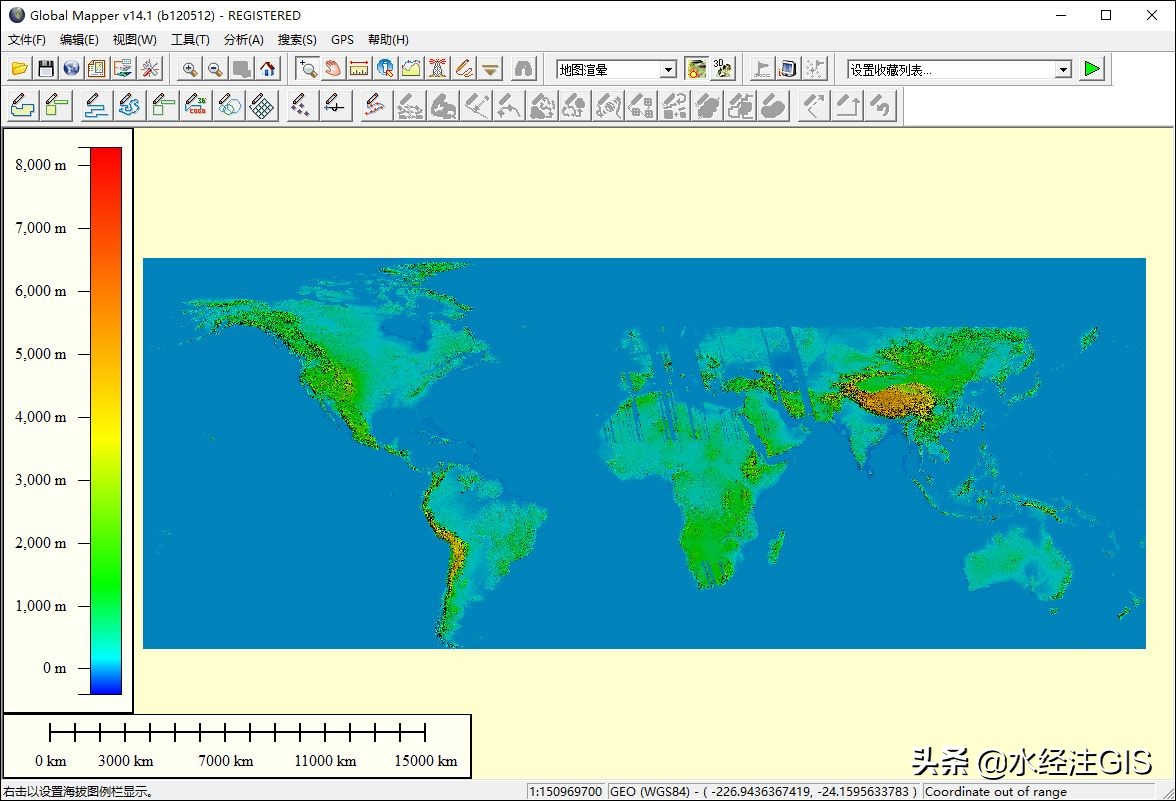Open Configuration with the crossed tools icon
The image size is (1176, 801).
pos(150,69)
